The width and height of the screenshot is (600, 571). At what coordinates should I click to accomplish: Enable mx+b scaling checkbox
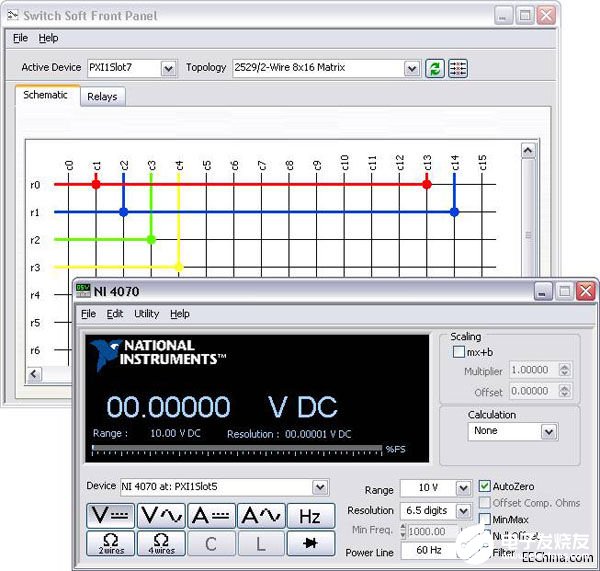coord(458,352)
